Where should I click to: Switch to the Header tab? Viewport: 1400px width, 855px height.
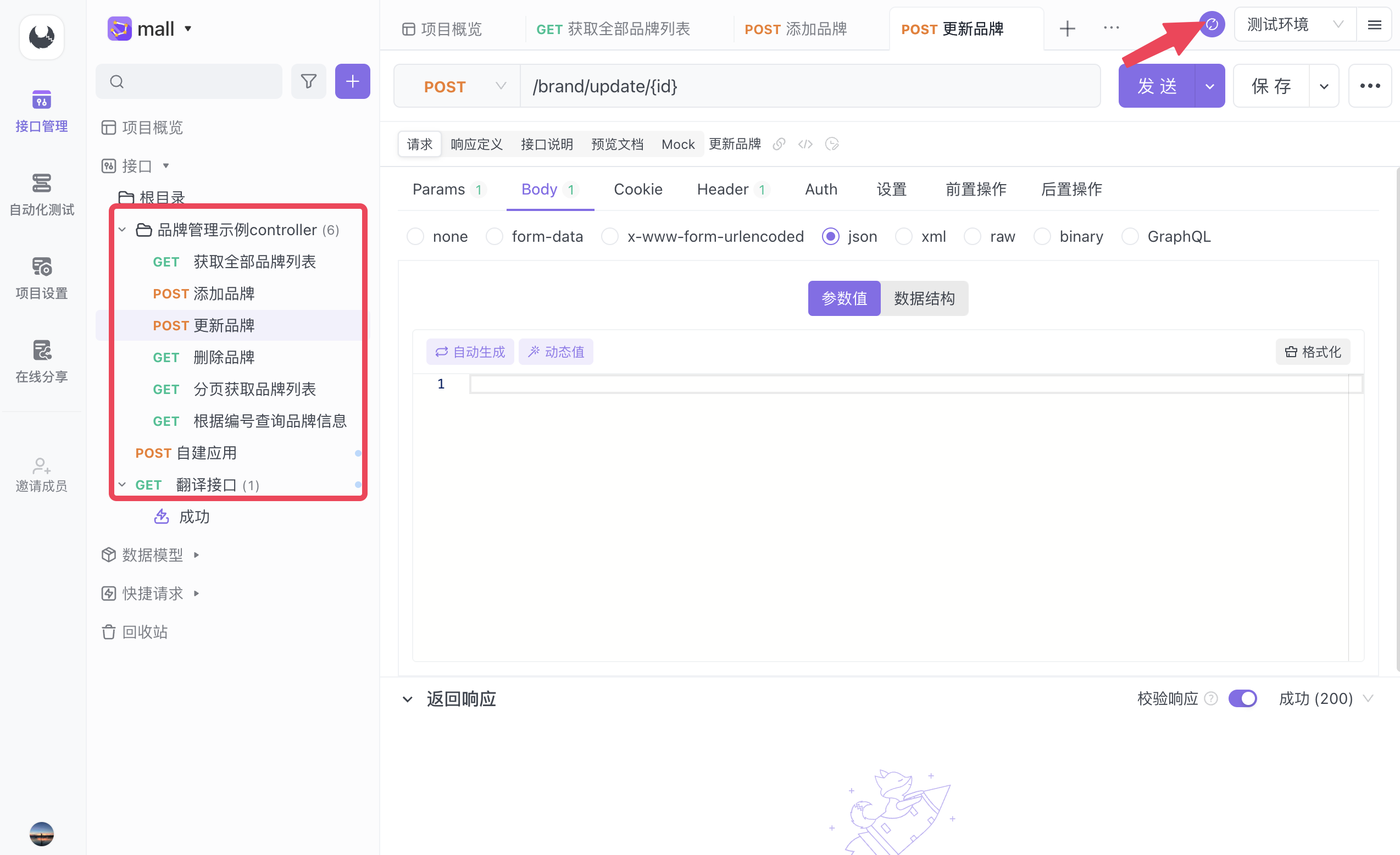pos(723,189)
